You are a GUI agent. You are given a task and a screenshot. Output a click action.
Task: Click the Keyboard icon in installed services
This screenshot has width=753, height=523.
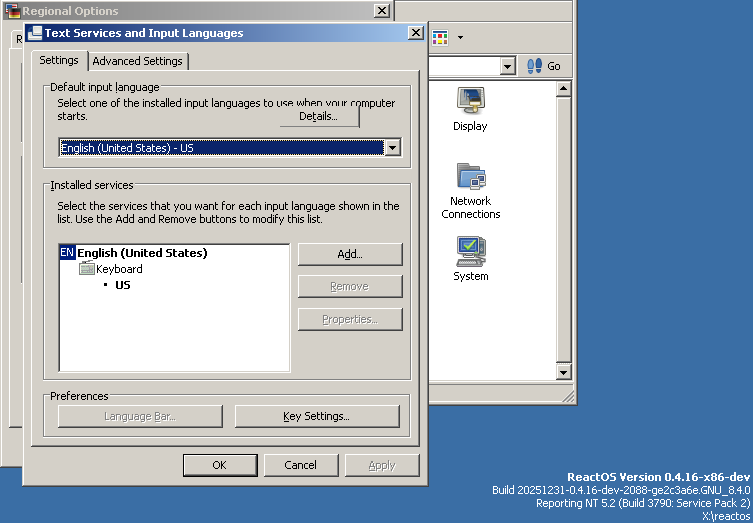click(x=87, y=269)
